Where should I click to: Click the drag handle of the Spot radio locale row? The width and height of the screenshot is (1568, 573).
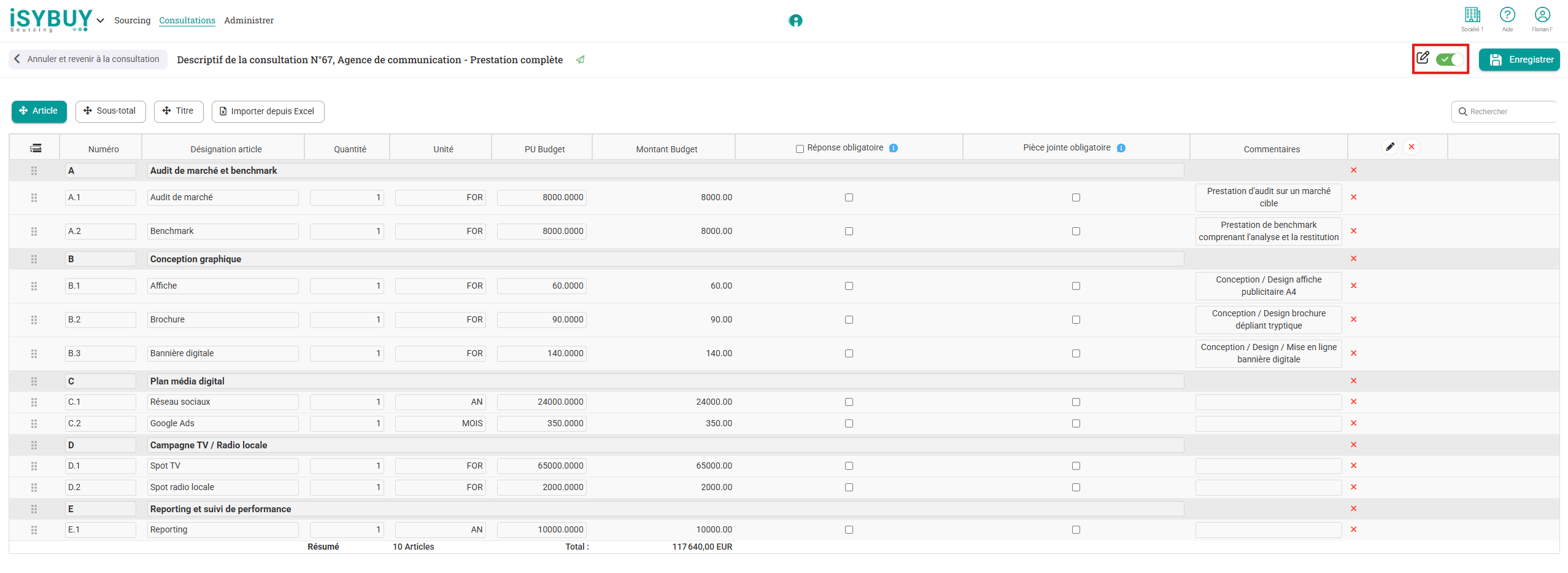click(x=34, y=488)
